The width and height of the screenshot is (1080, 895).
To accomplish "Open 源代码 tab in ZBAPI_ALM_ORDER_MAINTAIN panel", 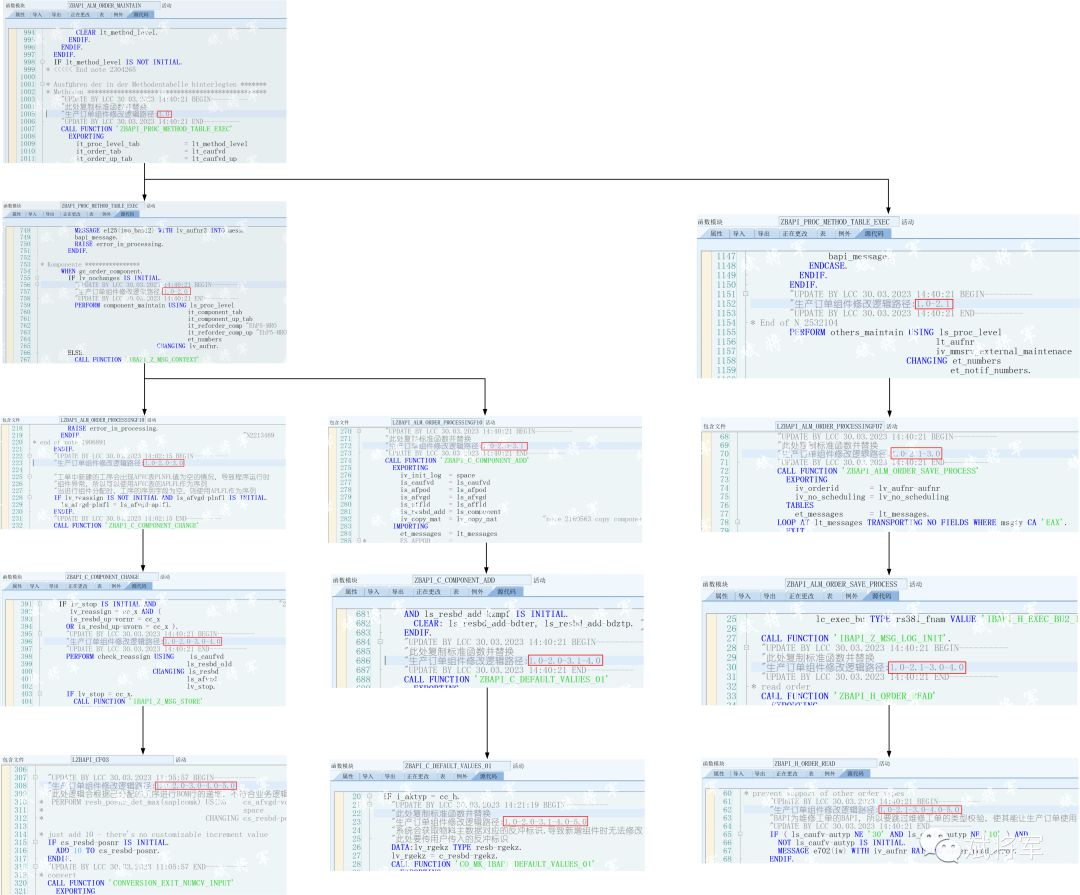I will click(x=141, y=14).
